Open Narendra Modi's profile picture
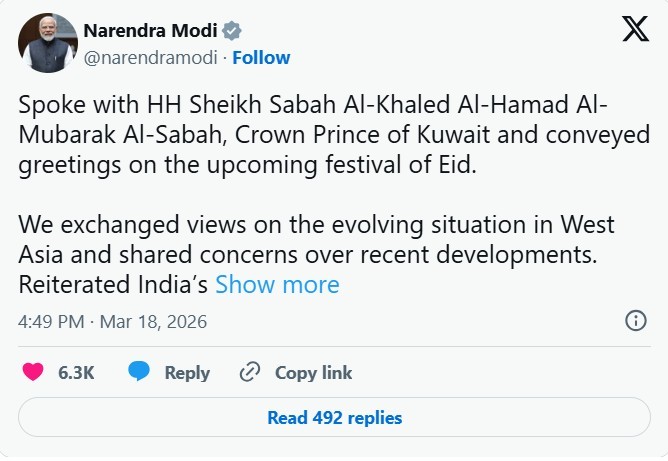 [48, 43]
